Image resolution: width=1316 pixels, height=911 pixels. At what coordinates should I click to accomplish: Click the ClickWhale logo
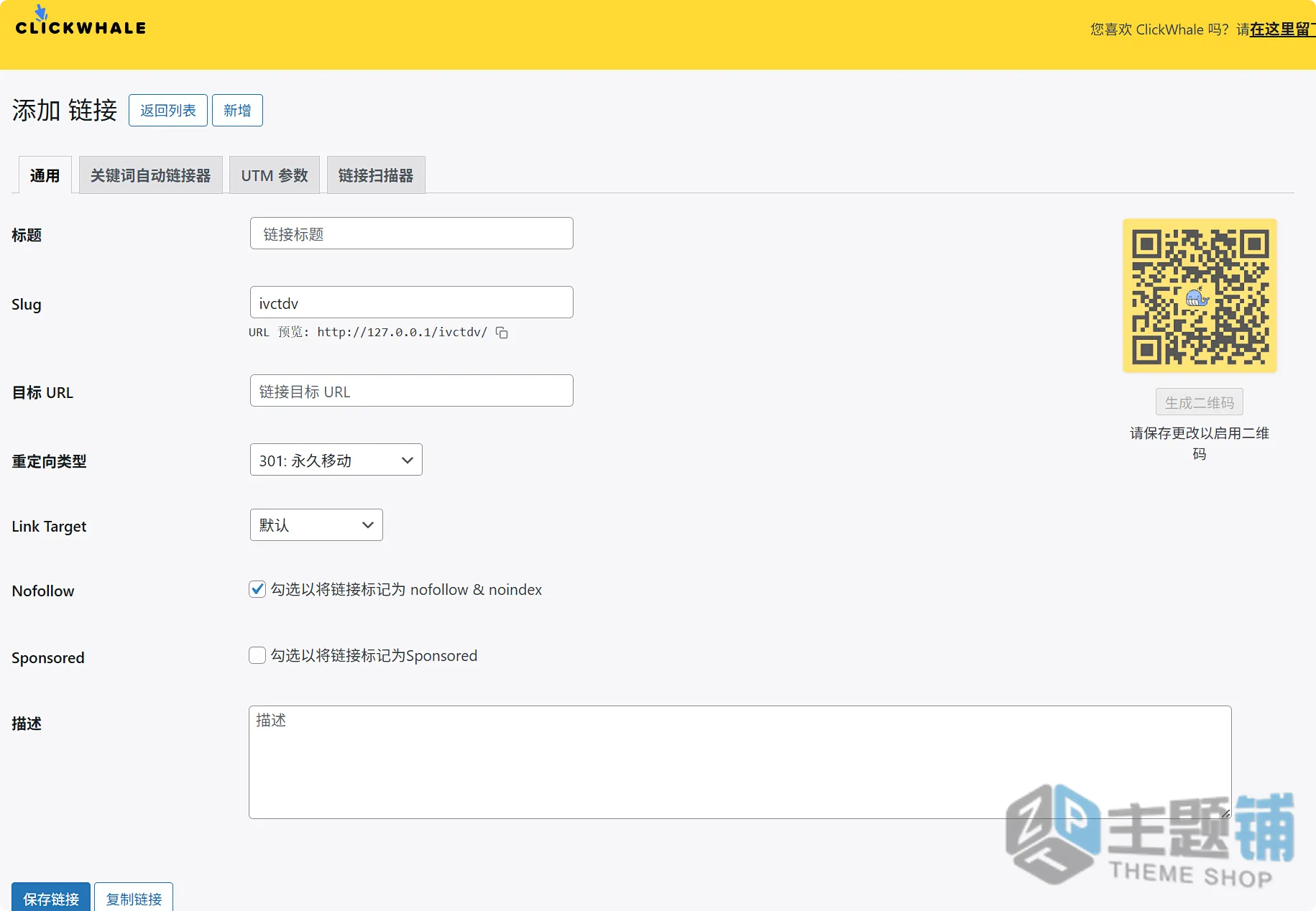point(80,21)
